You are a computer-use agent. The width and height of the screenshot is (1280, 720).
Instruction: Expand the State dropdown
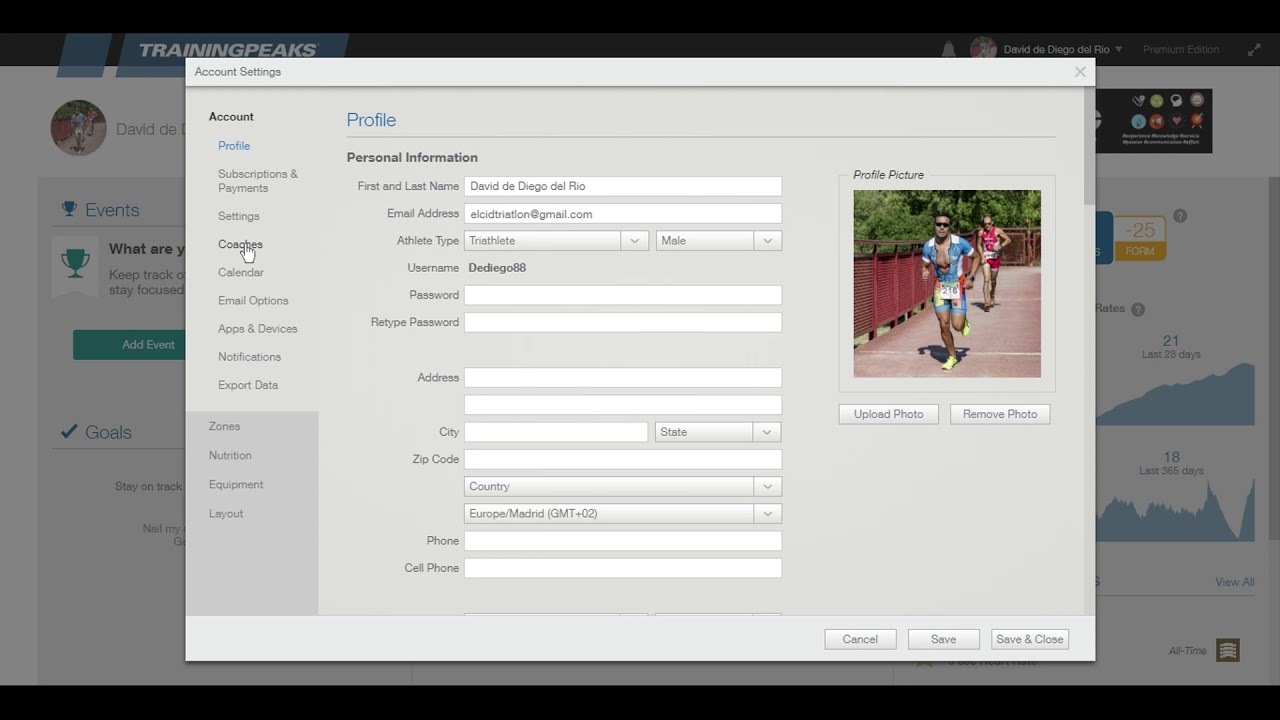[718, 432]
